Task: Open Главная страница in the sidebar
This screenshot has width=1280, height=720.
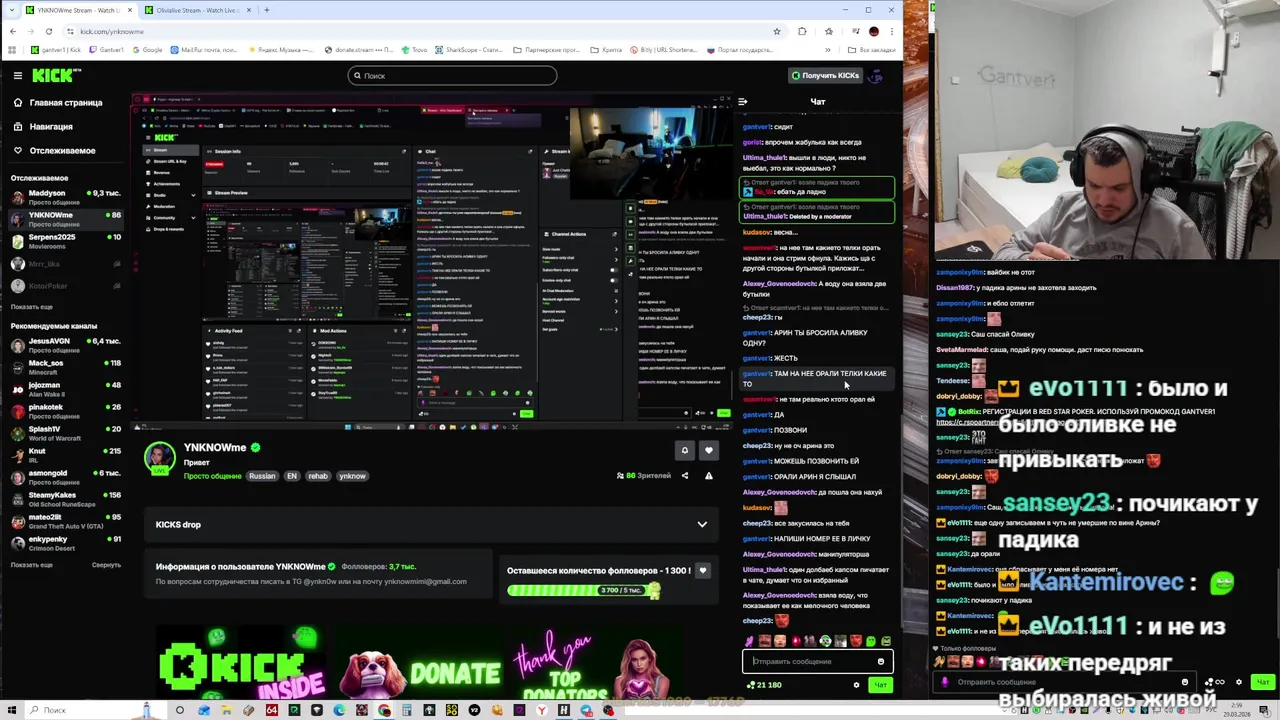Action: pos(58,102)
